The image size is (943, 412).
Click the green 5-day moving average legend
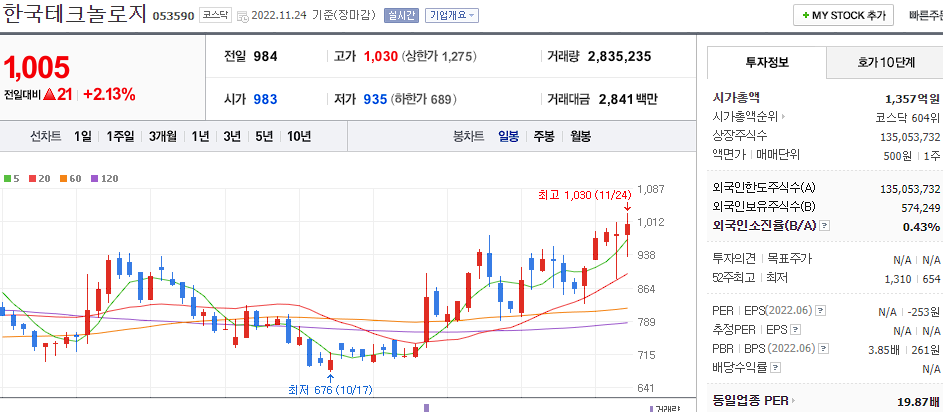[x=11, y=179]
